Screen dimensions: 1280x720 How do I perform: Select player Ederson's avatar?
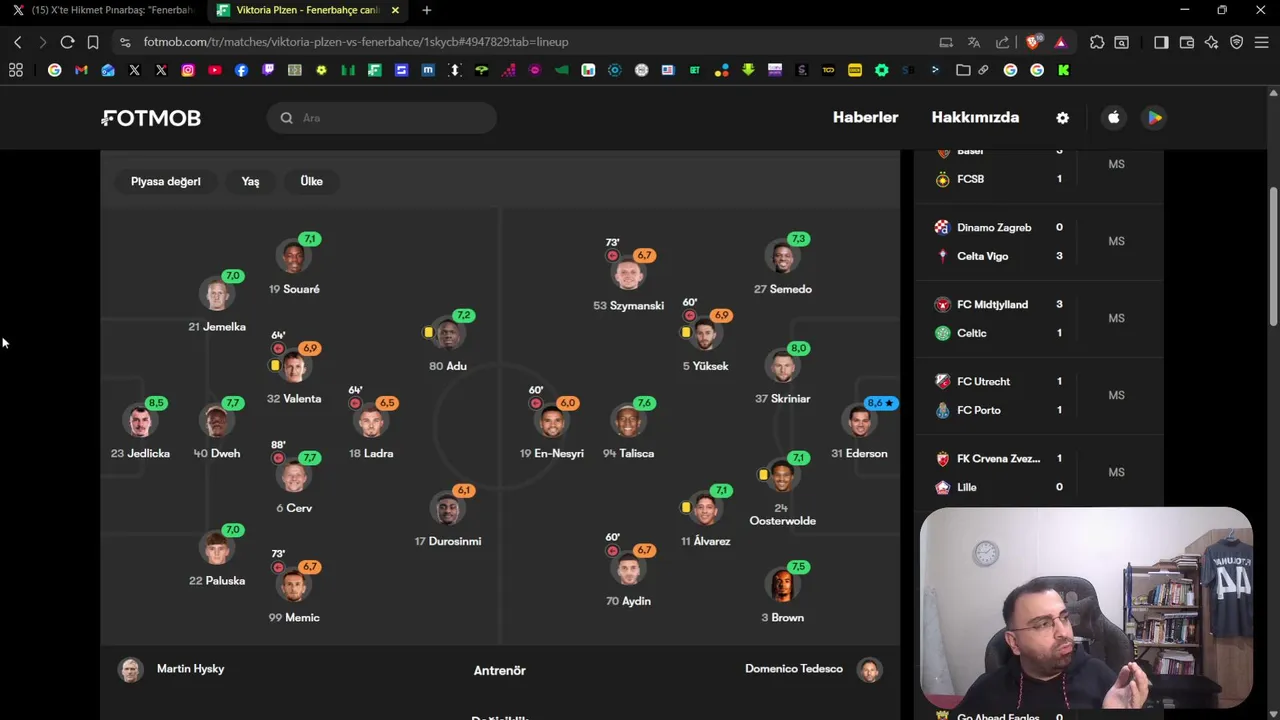[860, 422]
